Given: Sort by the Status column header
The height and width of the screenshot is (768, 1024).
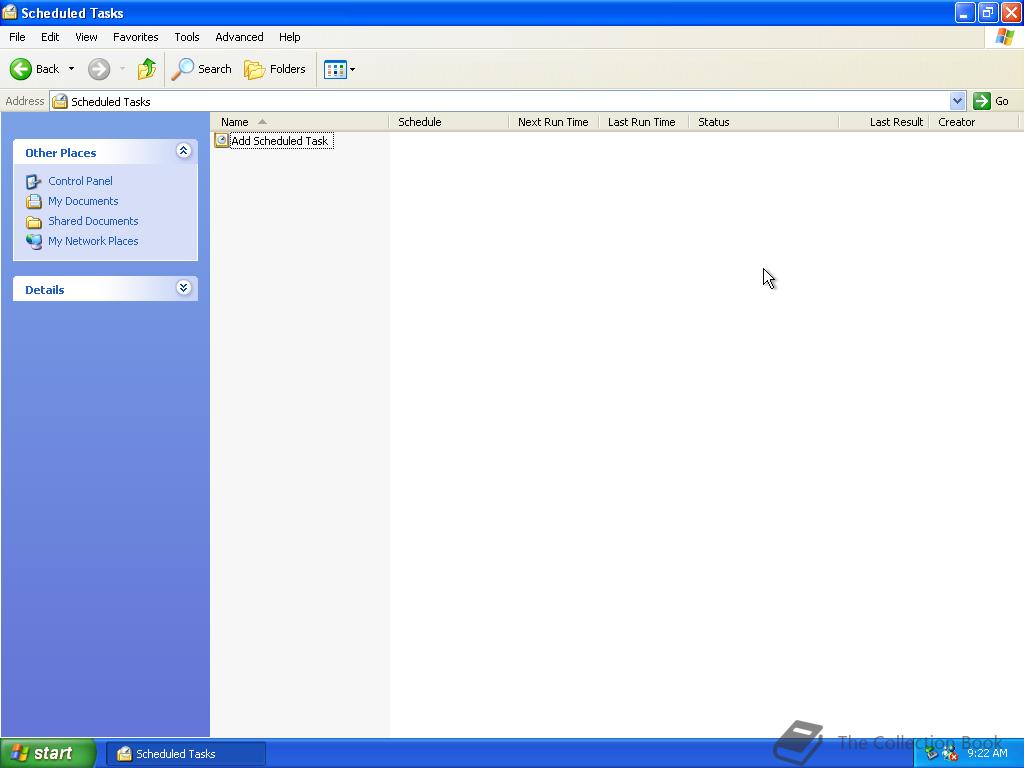Looking at the screenshot, I should (763, 122).
